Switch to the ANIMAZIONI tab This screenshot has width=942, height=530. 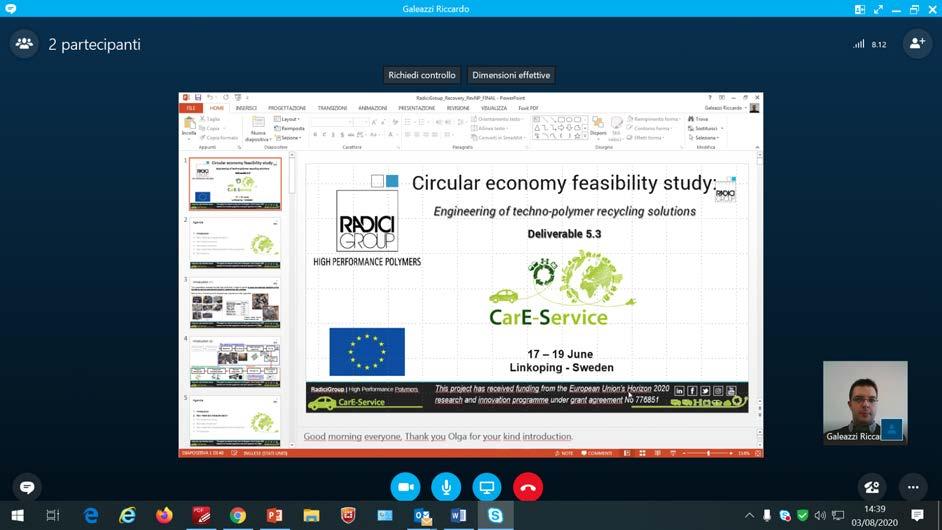pyautogui.click(x=372, y=108)
